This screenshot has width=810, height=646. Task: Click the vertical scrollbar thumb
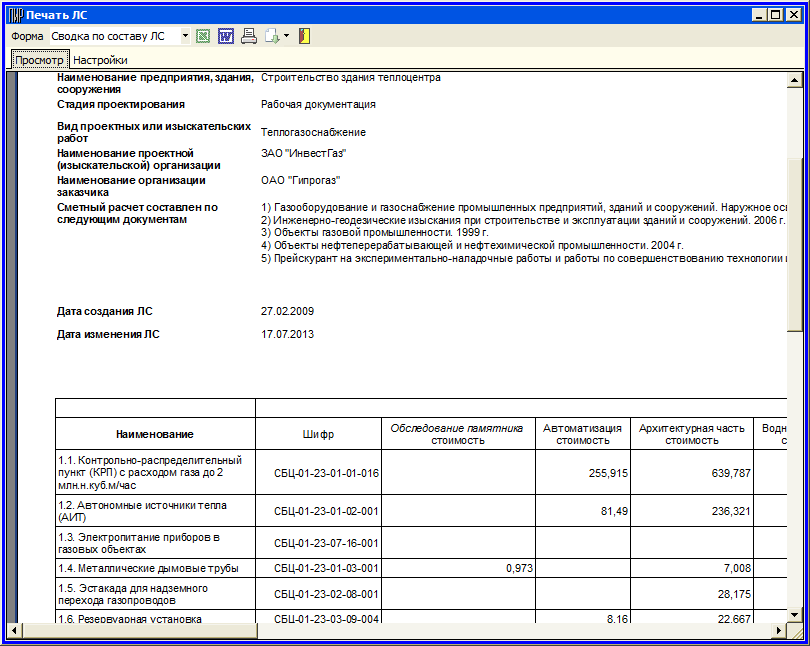click(x=795, y=240)
